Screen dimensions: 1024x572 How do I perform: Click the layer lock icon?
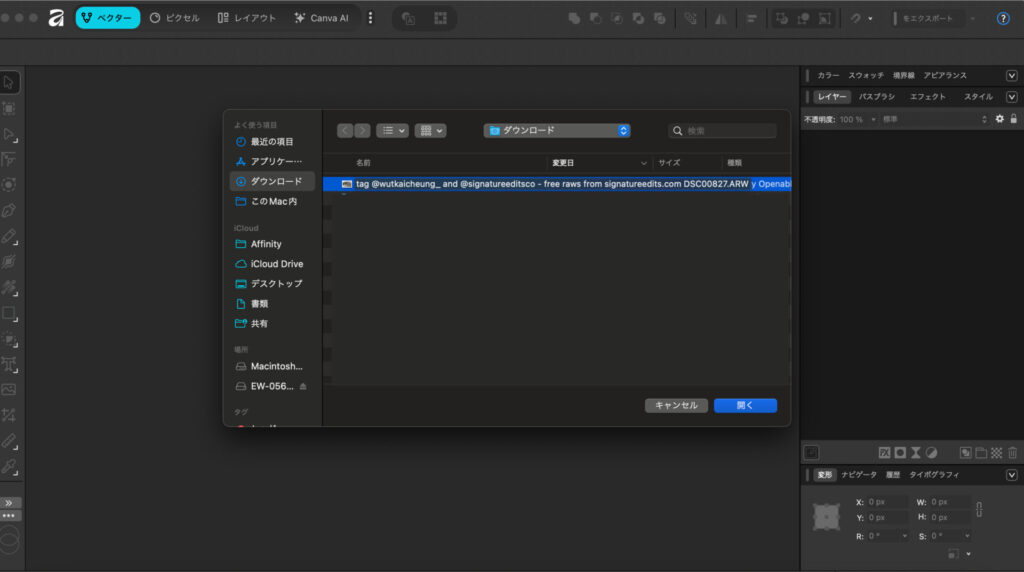(1012, 119)
